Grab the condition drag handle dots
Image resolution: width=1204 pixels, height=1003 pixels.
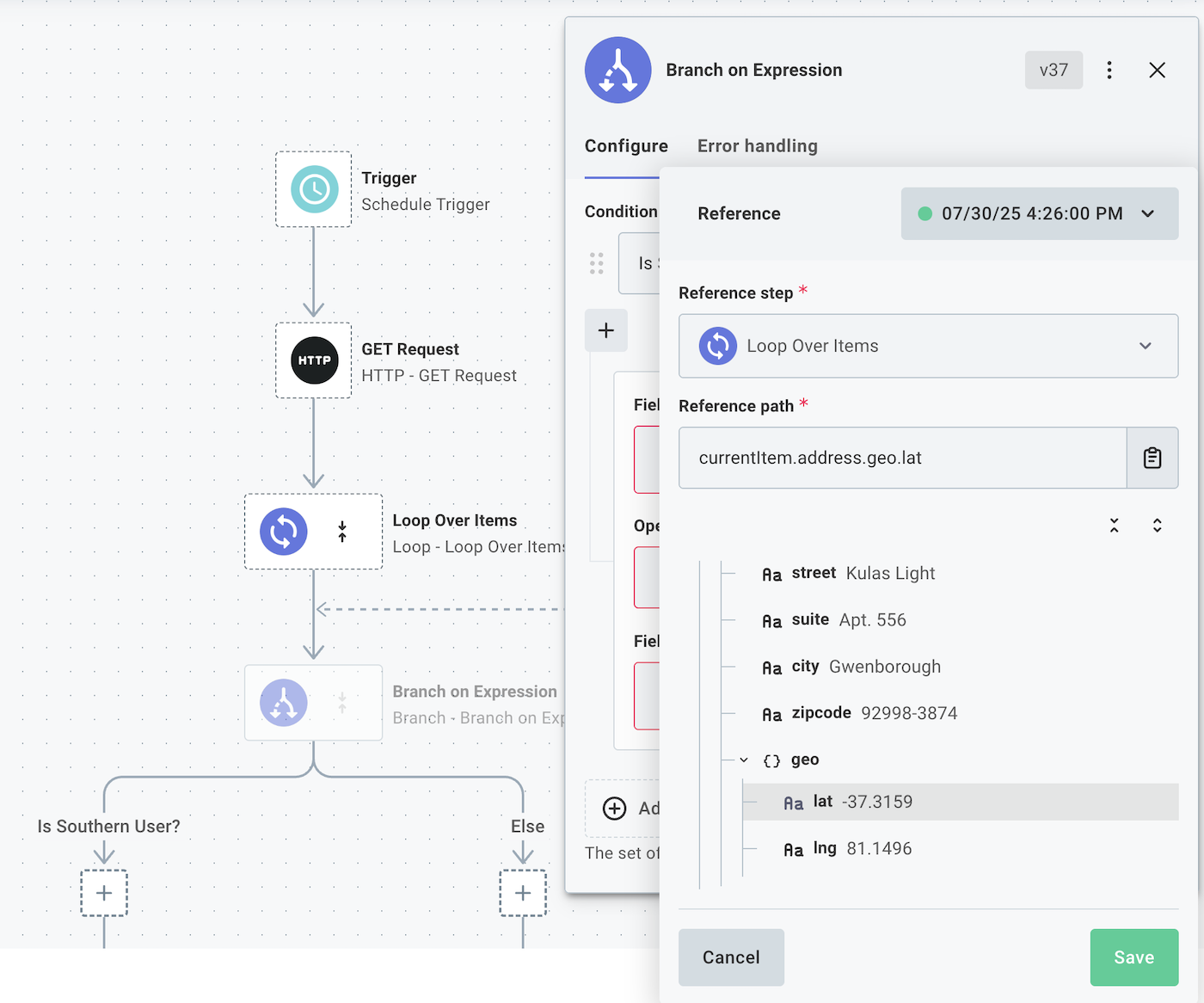pos(597,263)
